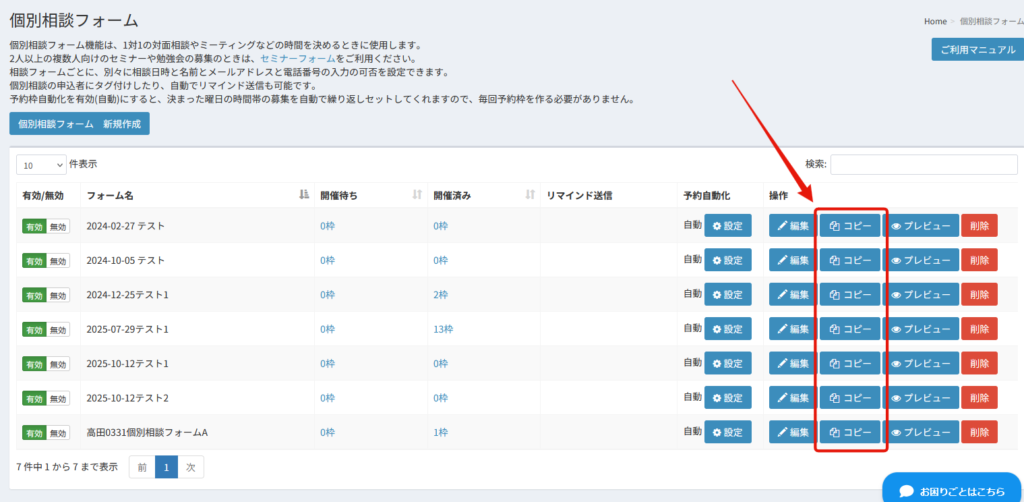Delete the 2024-10-05 テスト form with the red 削除 button
The width and height of the screenshot is (1024, 502).
(x=979, y=260)
